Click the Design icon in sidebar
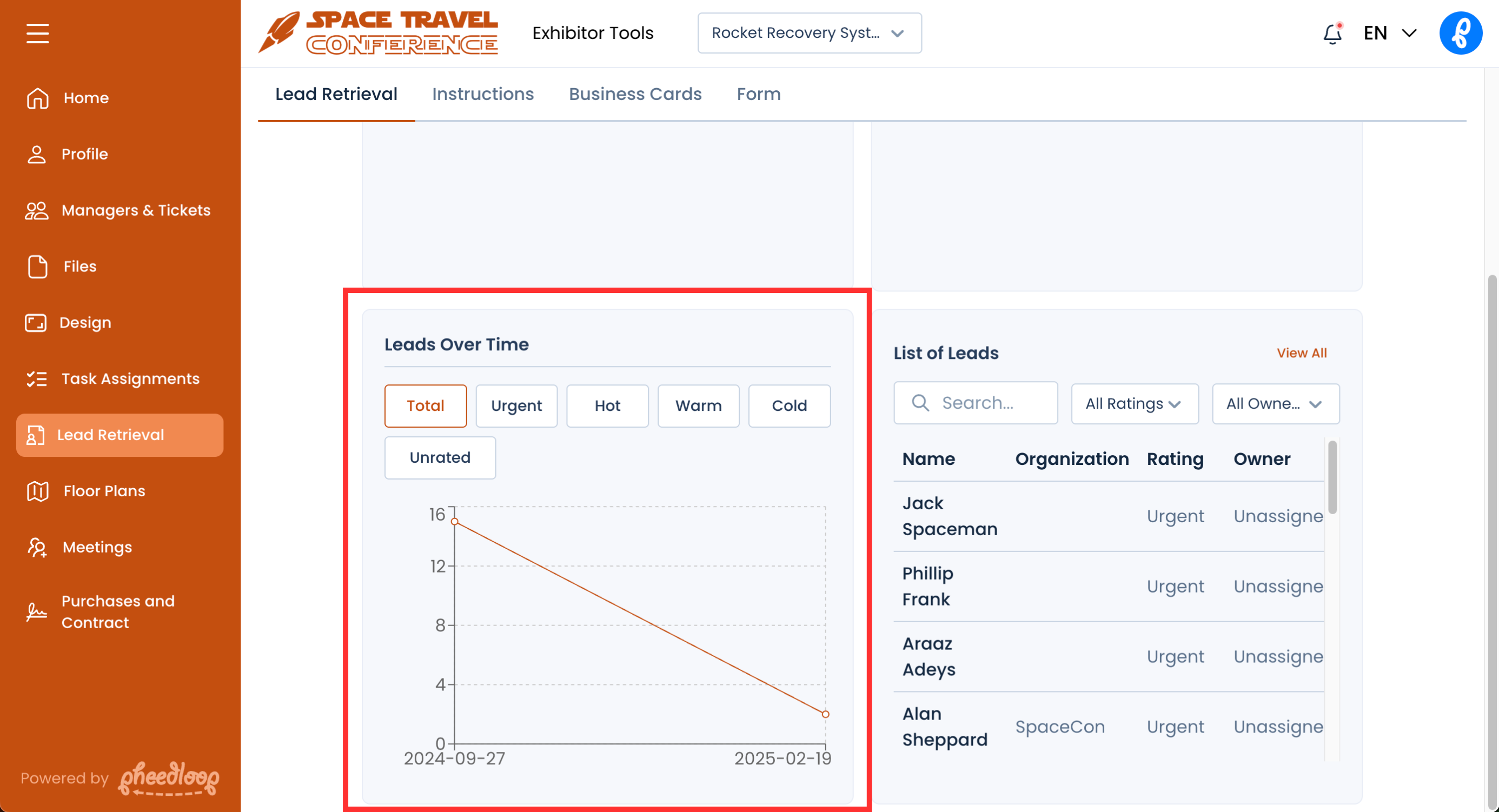The image size is (1499, 812). [x=36, y=323]
